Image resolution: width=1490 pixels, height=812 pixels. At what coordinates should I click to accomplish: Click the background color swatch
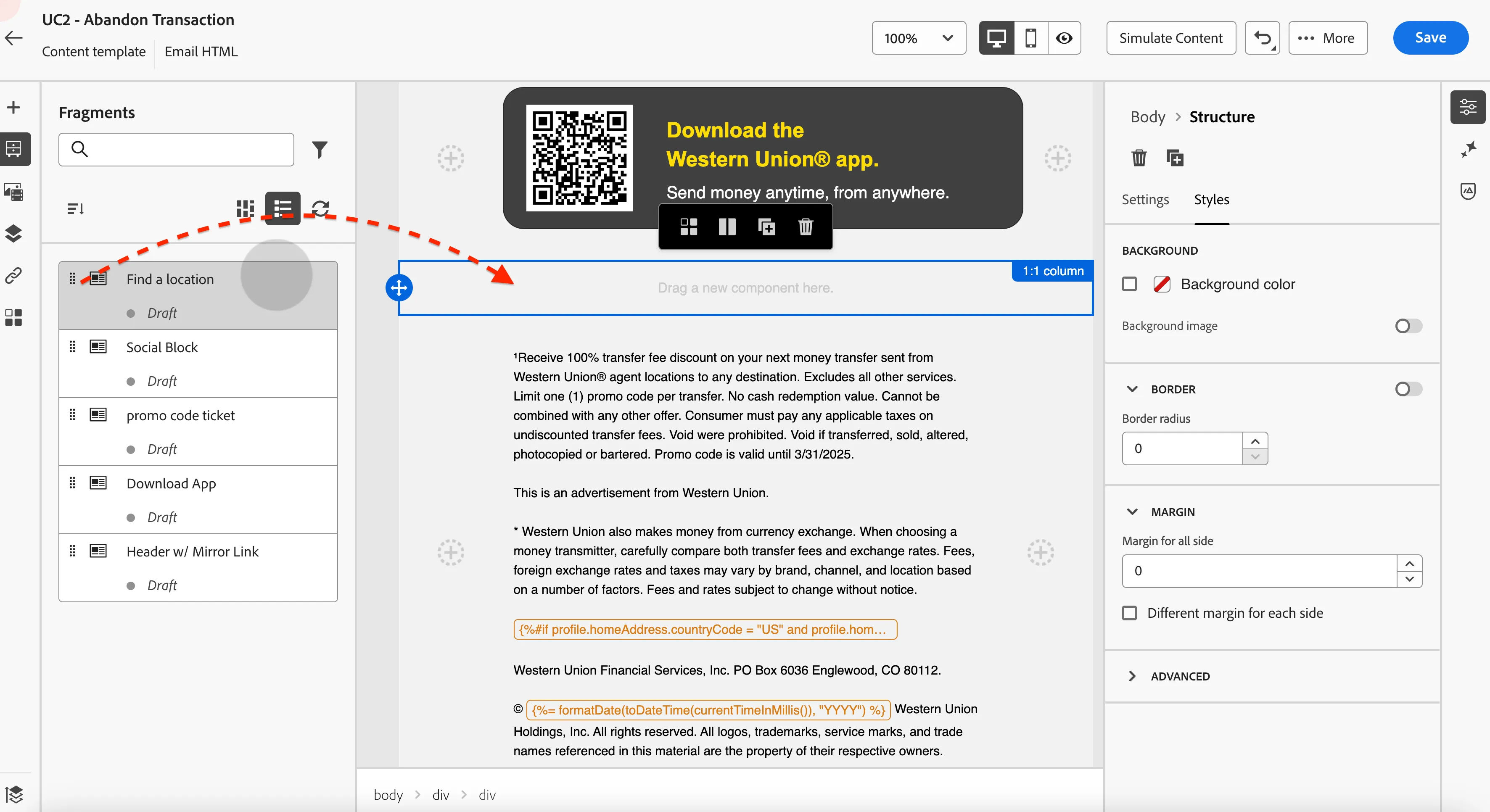(1162, 284)
